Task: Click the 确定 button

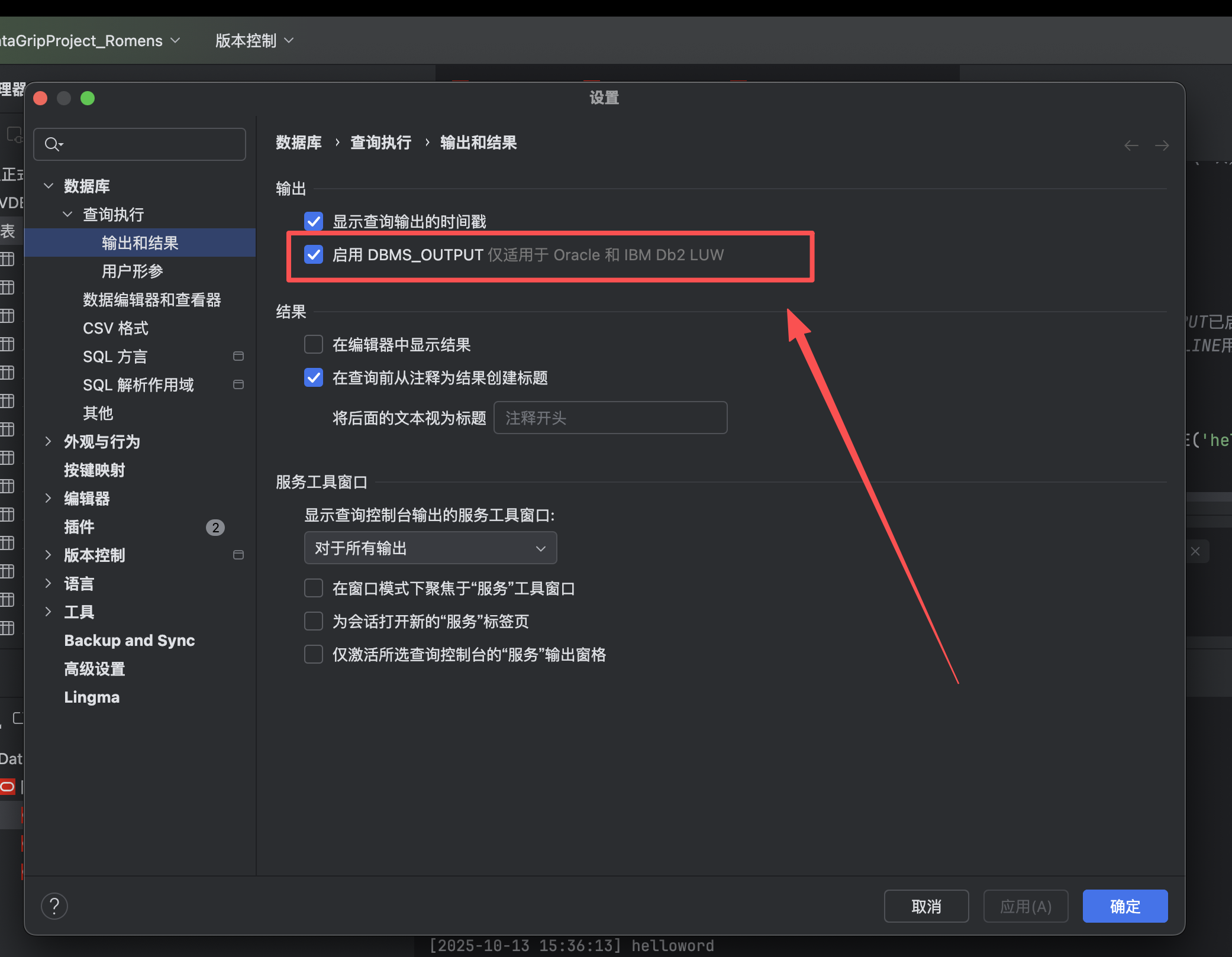Action: point(1124,906)
